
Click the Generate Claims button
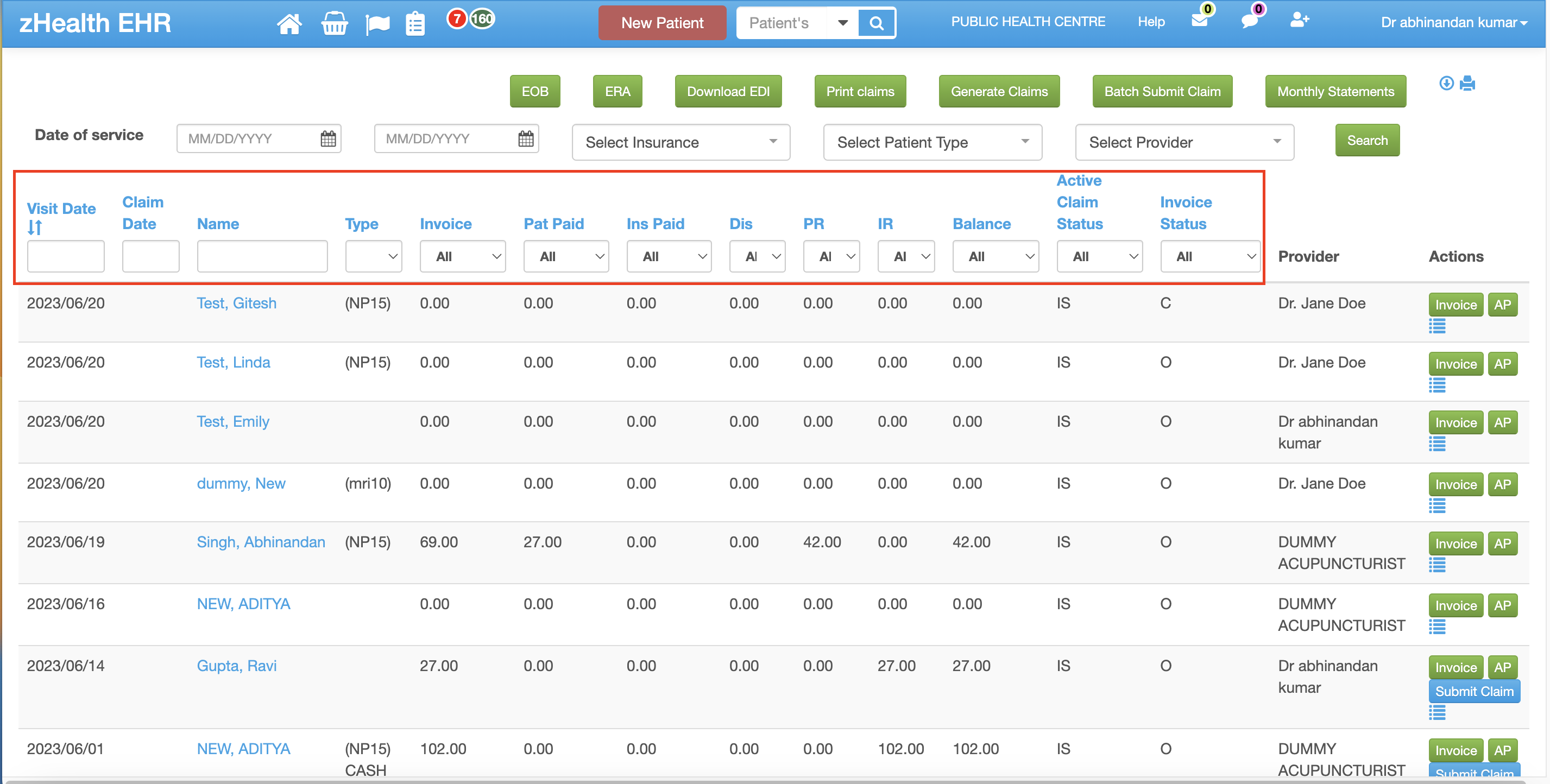coord(999,91)
